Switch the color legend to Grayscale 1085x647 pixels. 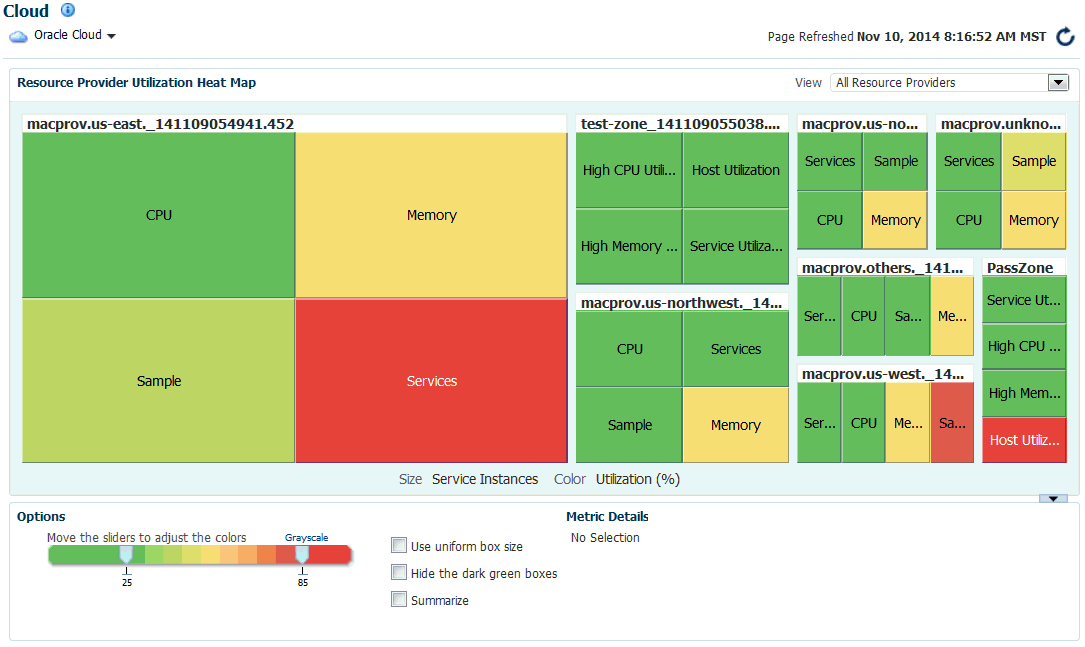pos(306,537)
